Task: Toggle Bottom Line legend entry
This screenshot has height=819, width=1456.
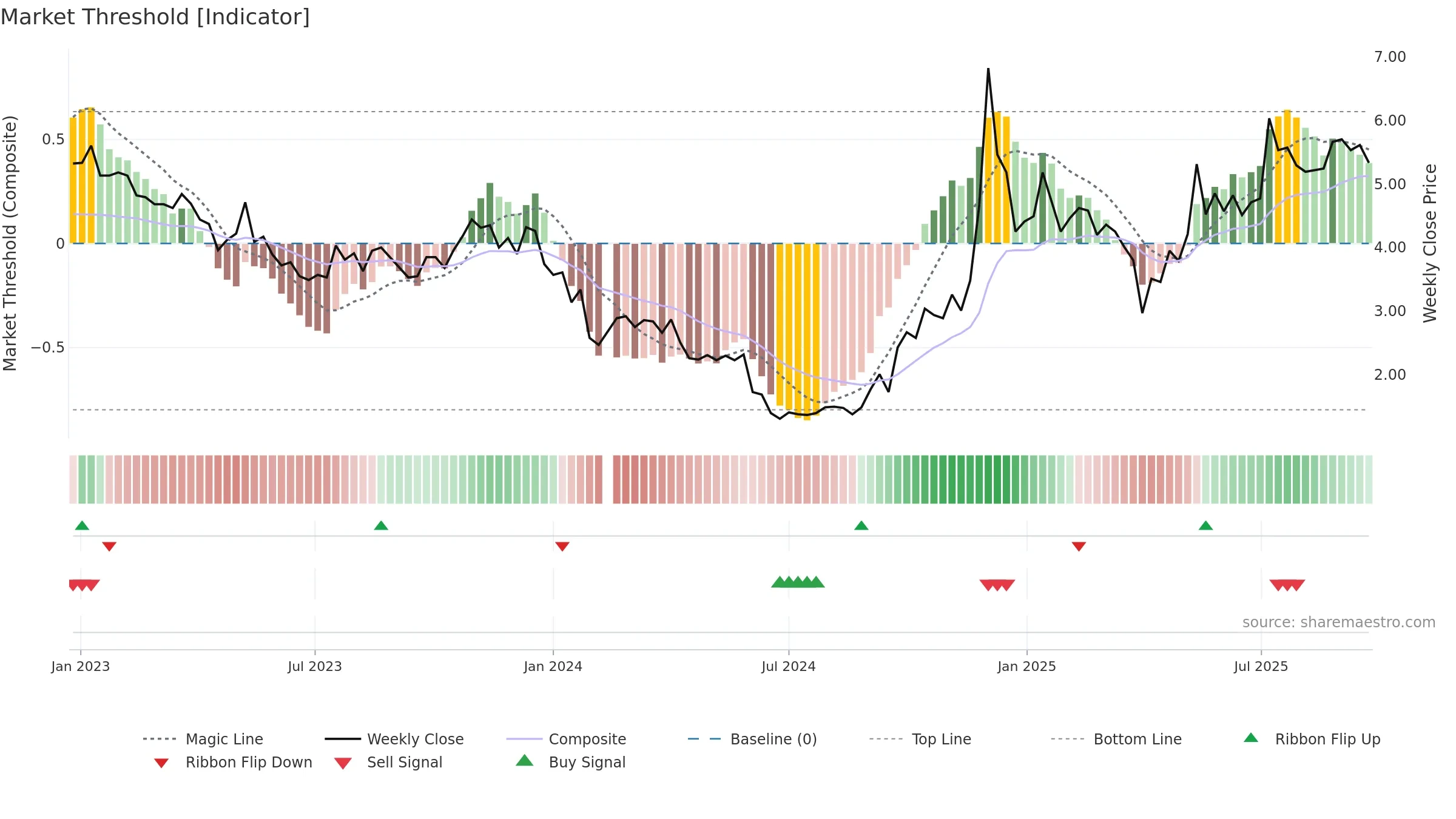Action: tap(1116, 739)
